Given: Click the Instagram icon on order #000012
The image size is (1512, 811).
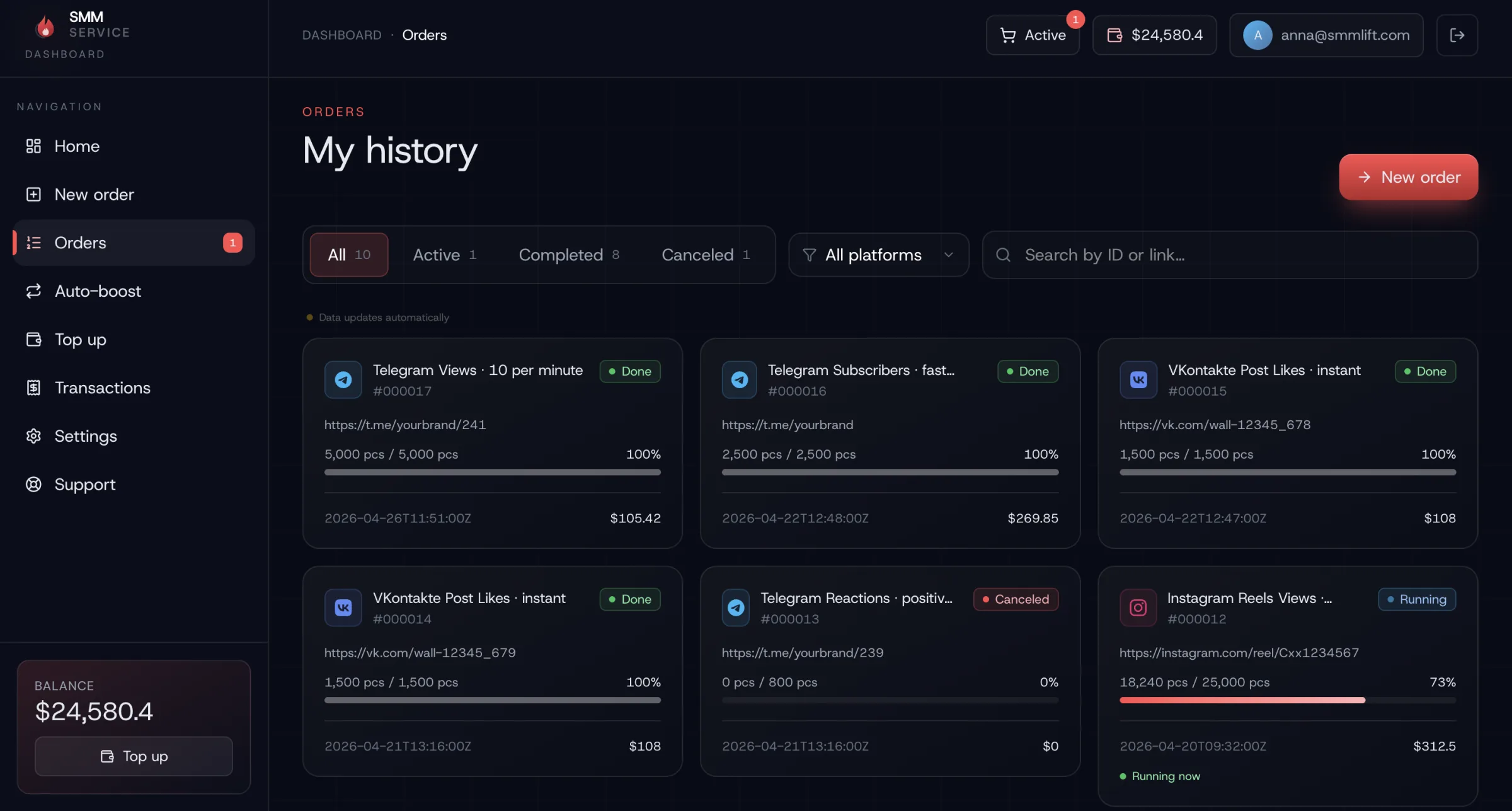Looking at the screenshot, I should click(x=1138, y=607).
